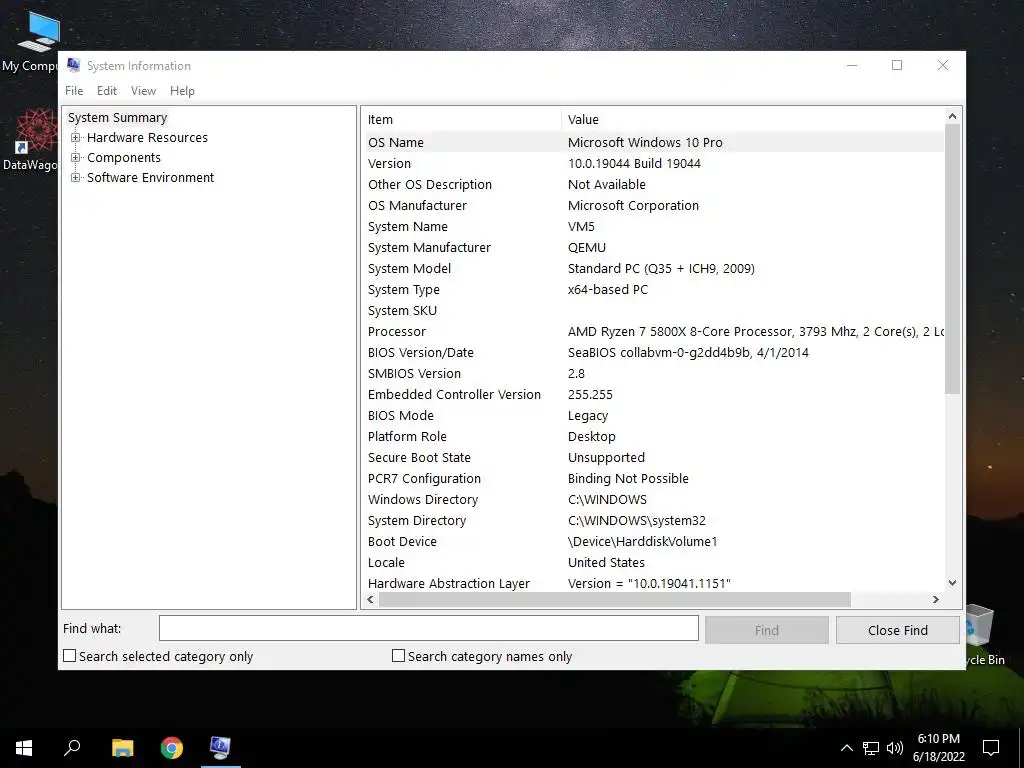Select the SMBIOS Version row

(653, 374)
